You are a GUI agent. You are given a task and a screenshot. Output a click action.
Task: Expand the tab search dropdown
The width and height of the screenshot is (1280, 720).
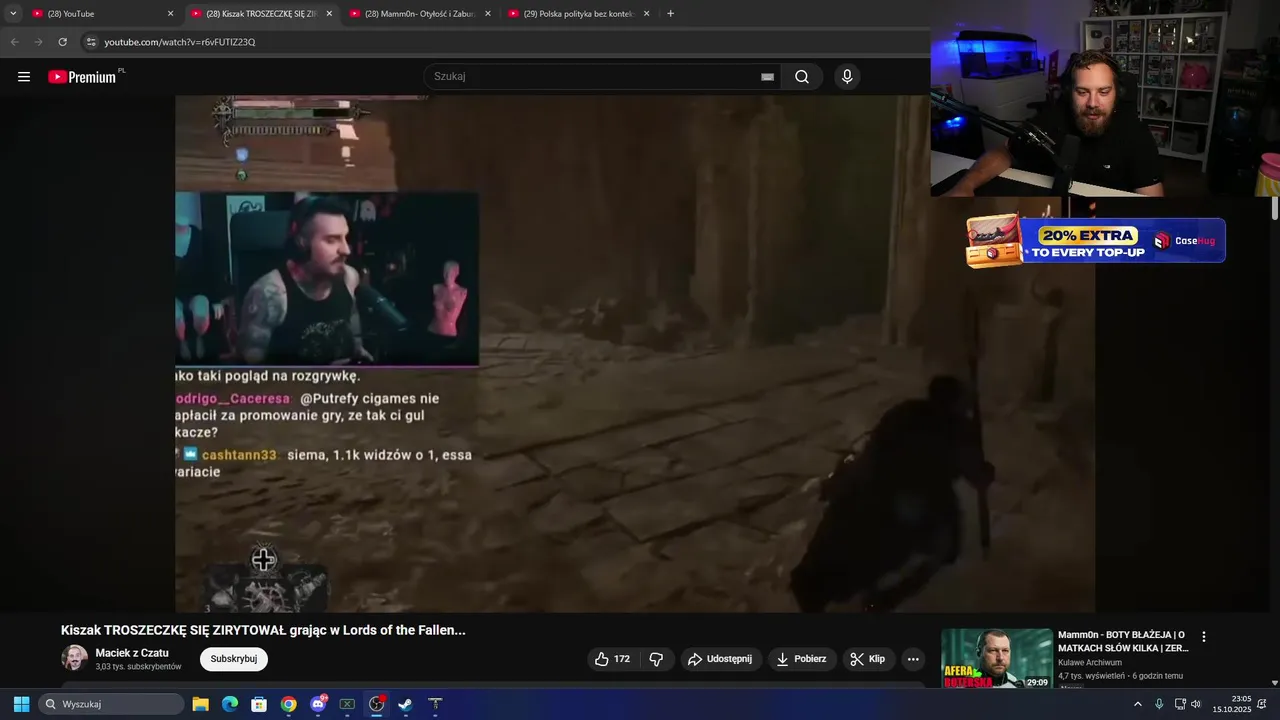point(13,14)
